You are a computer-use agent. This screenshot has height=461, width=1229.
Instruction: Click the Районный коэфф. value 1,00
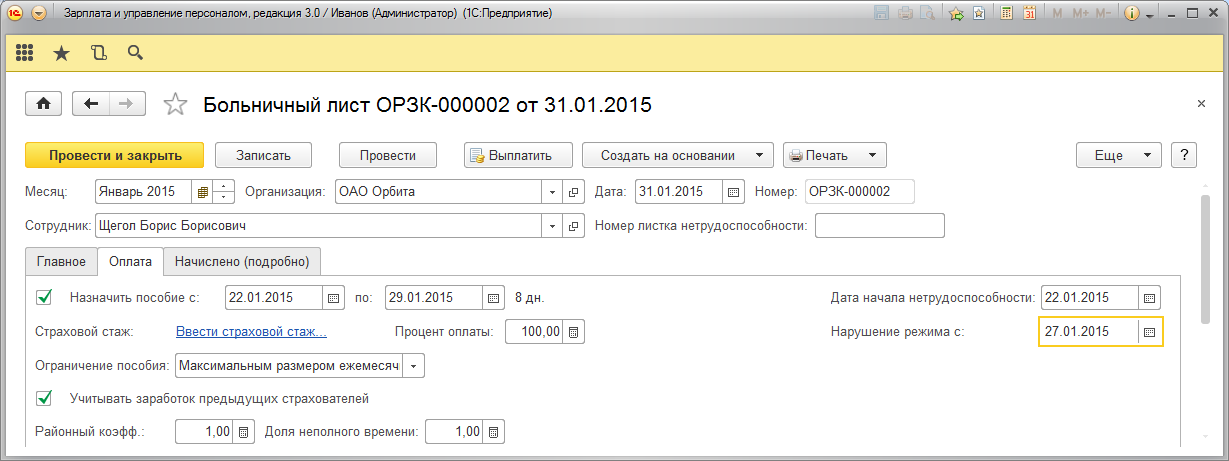[x=204, y=432]
